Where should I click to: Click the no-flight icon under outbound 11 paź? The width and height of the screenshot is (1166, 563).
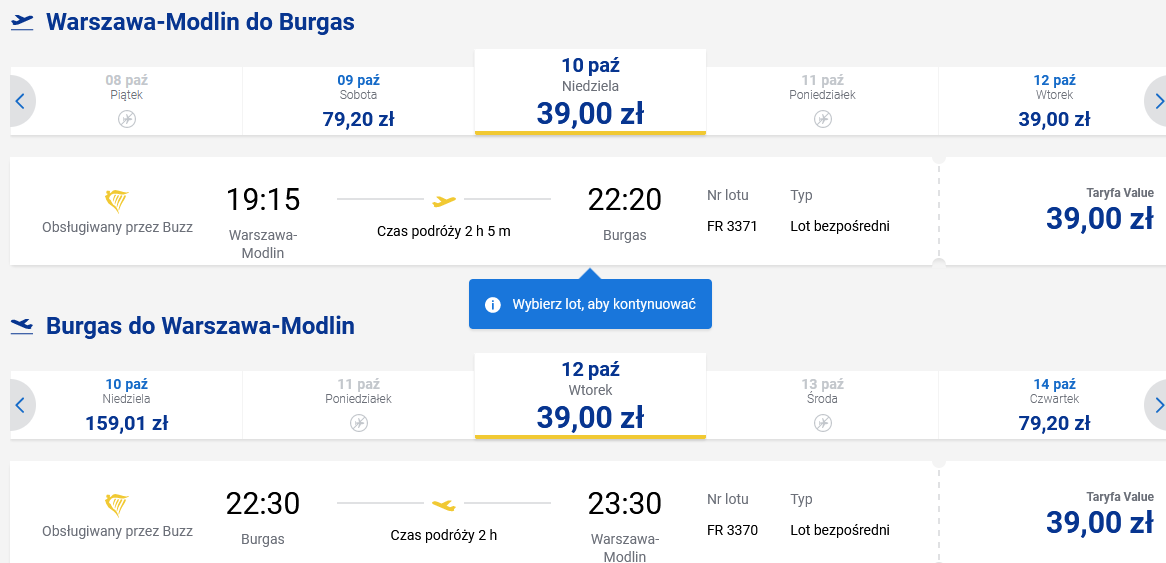822,119
